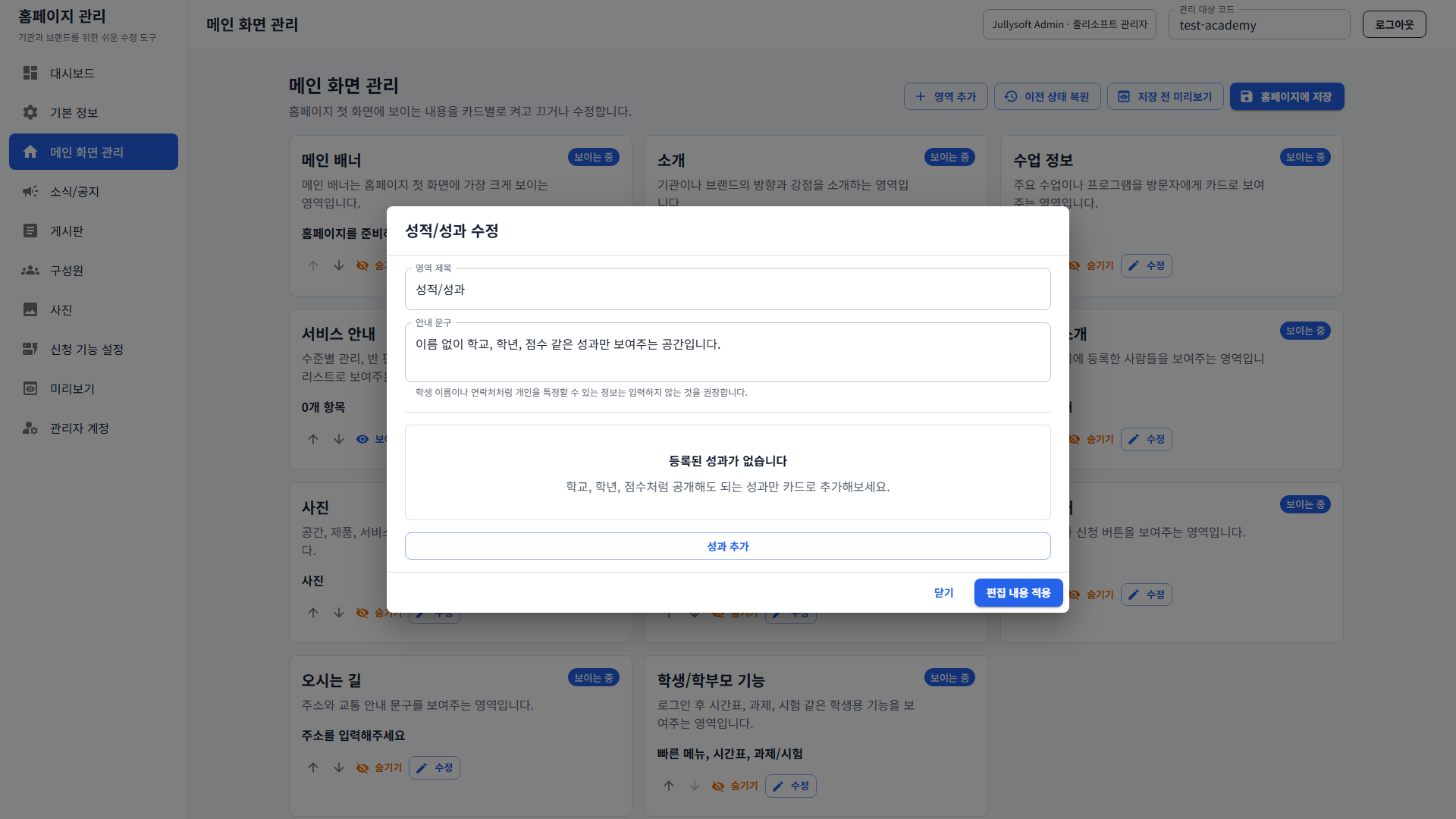Click 성과 추가 in the dialog
The image size is (1456, 819).
coord(728,546)
